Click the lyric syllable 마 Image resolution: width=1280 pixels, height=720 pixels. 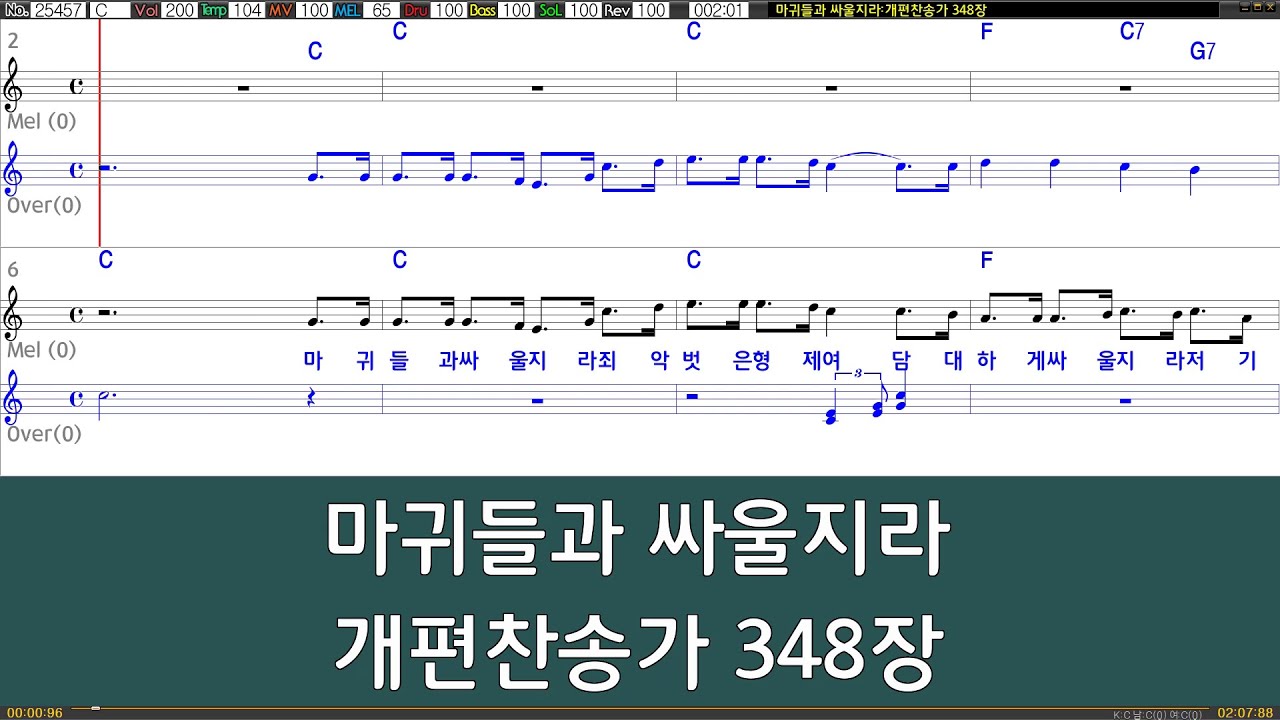313,361
